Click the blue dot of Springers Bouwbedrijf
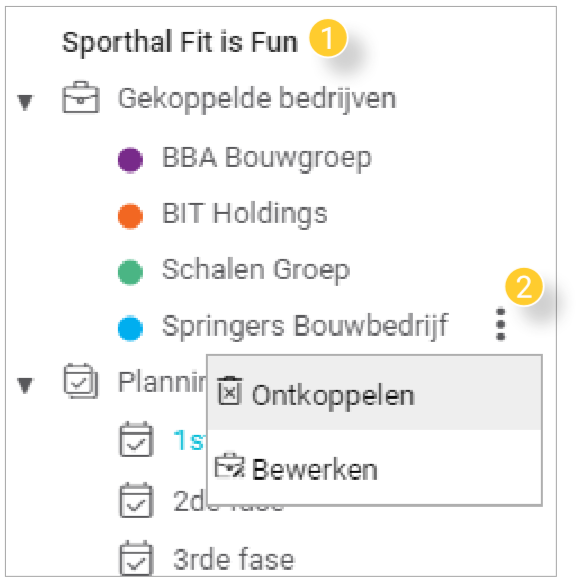580x582 pixels. point(130,328)
